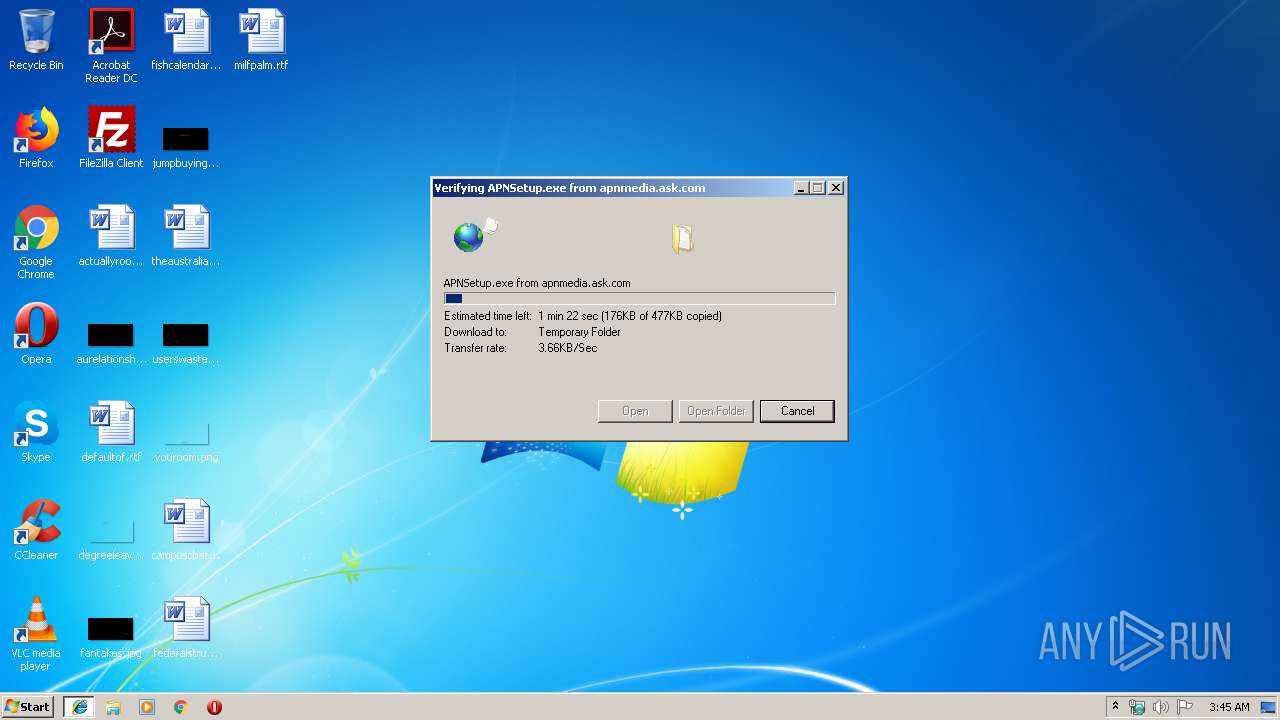This screenshot has width=1280, height=720.
Task: Select the theaustralia Word document
Action: [x=186, y=236]
